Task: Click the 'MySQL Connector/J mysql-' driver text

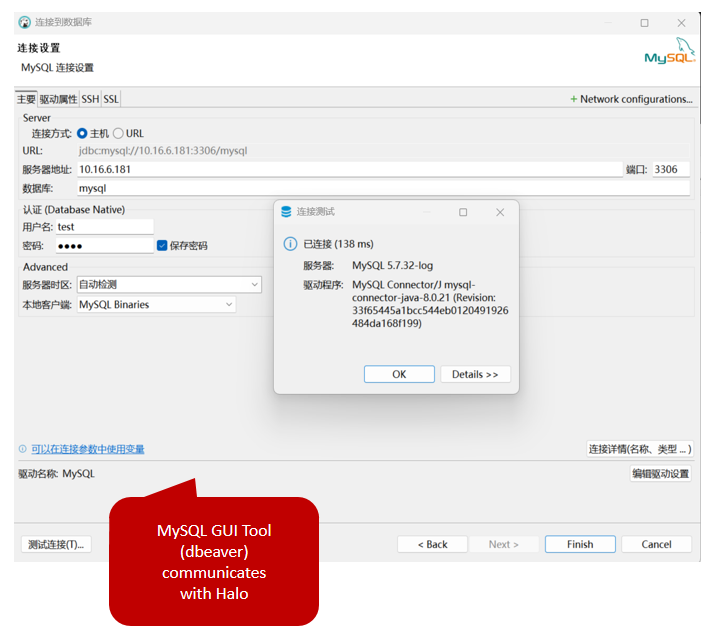Action: [413, 285]
